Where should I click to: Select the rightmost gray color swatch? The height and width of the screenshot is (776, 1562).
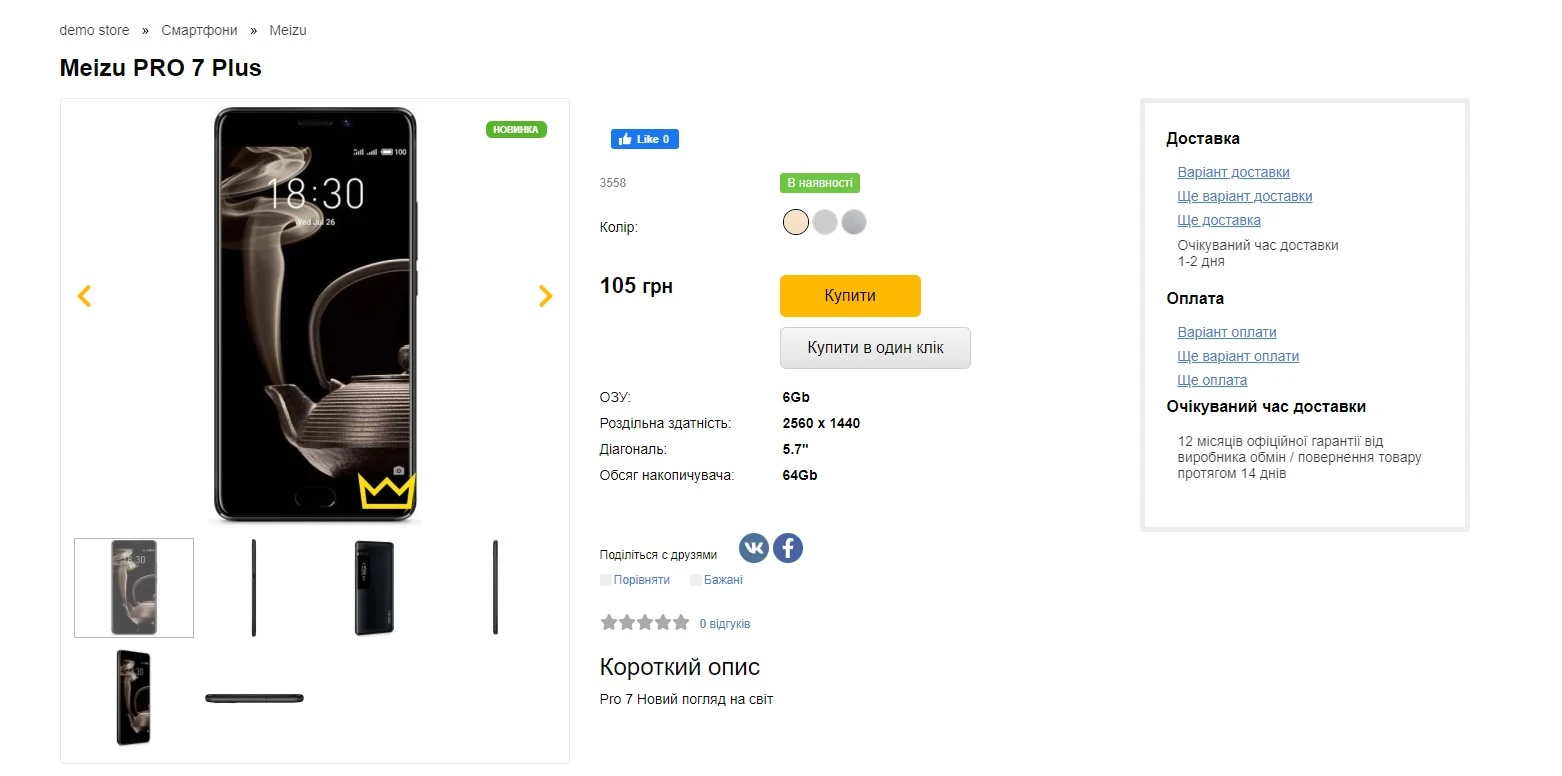(853, 222)
